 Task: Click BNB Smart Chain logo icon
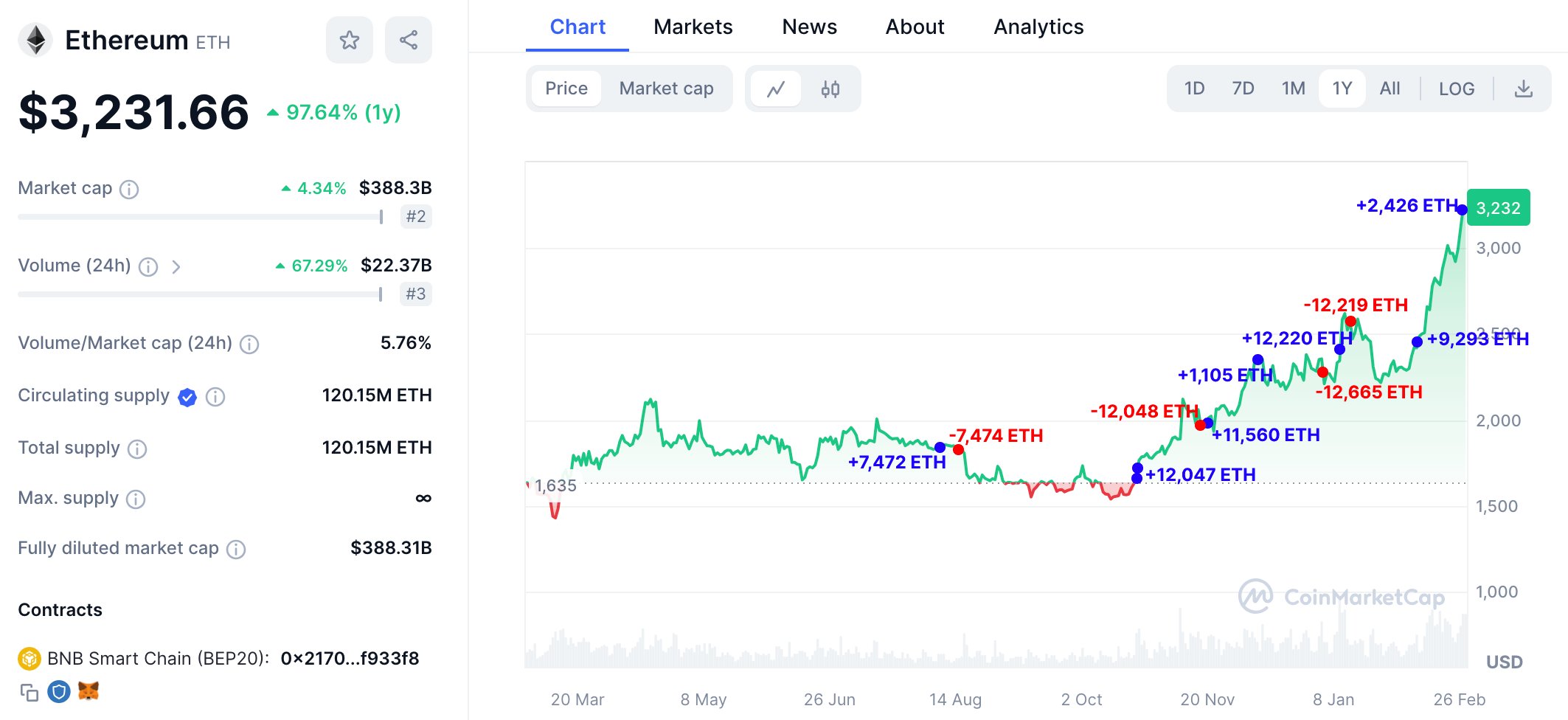(30, 658)
